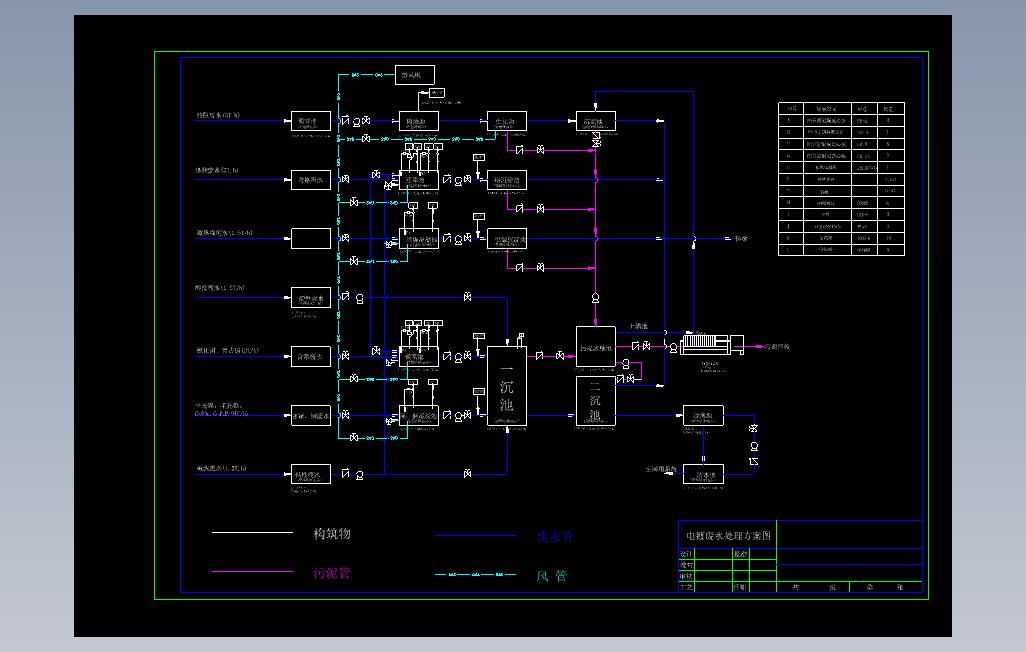
Task: Click the 上清液 supernatant label
Action: click(x=639, y=326)
